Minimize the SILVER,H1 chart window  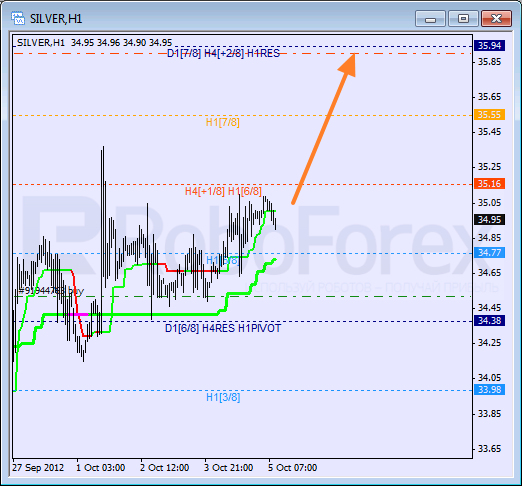coord(430,19)
